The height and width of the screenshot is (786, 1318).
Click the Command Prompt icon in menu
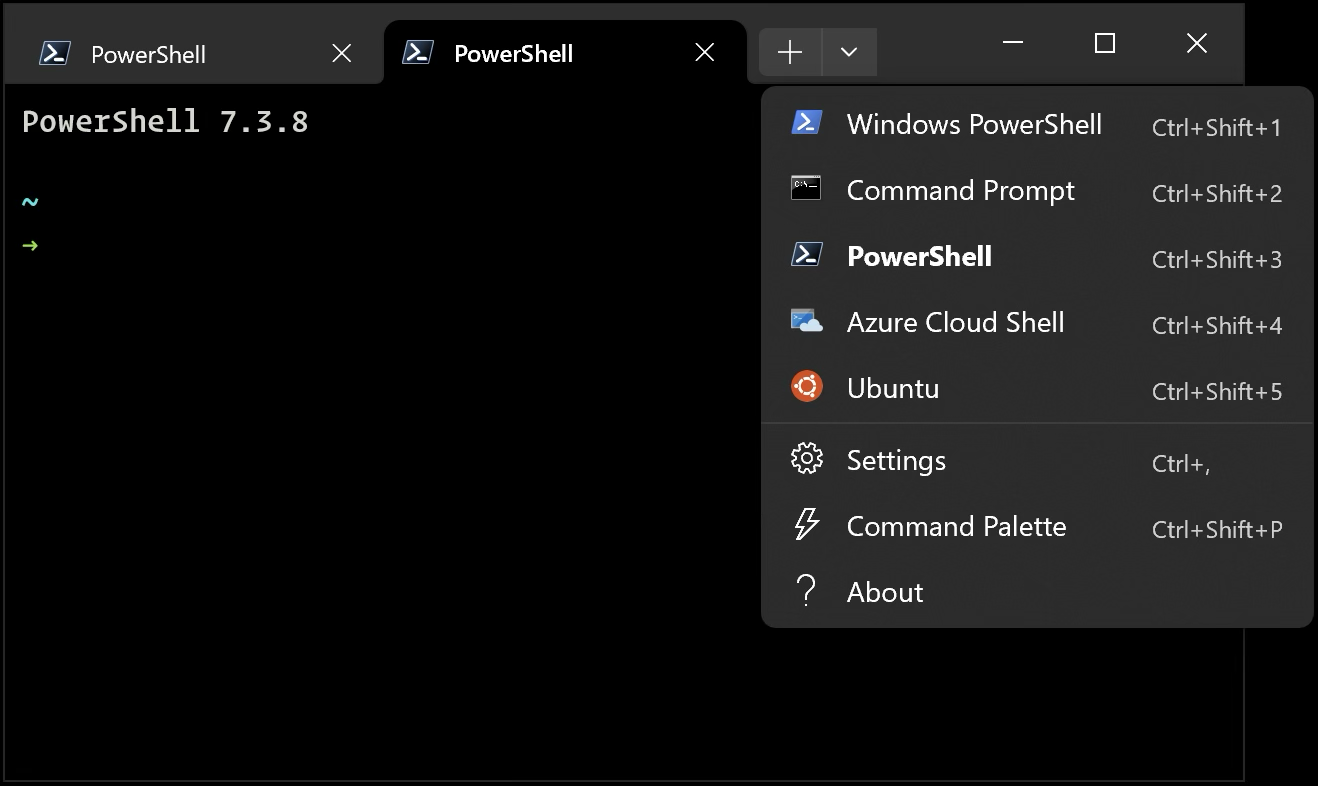806,189
